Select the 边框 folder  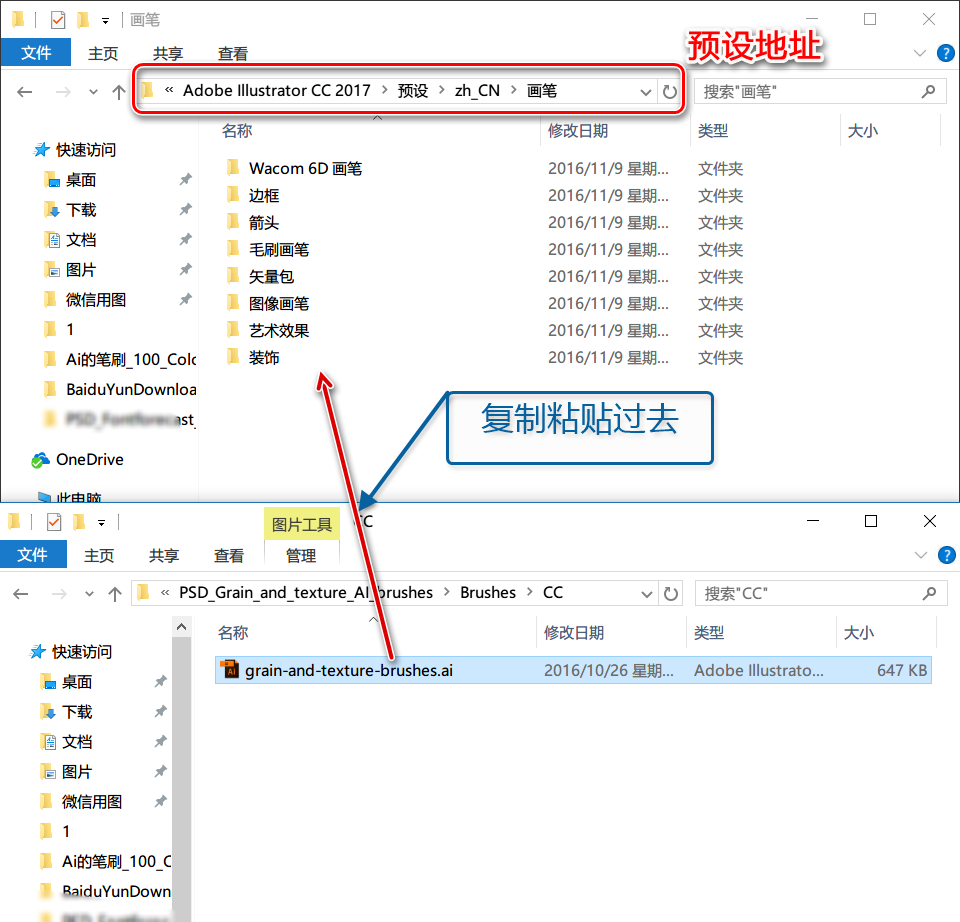264,195
